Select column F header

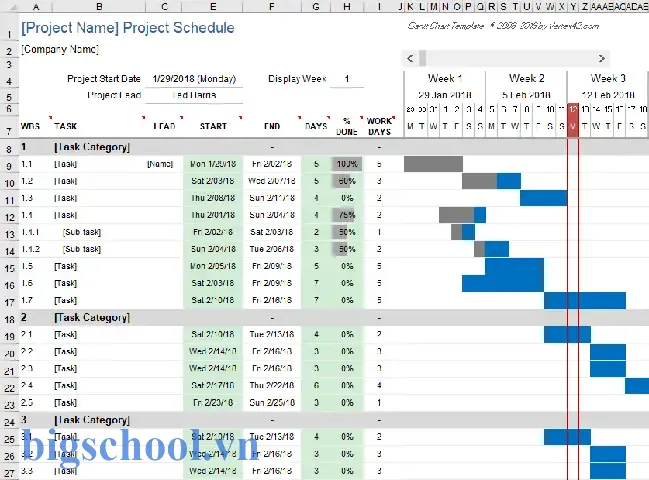pyautogui.click(x=272, y=6)
